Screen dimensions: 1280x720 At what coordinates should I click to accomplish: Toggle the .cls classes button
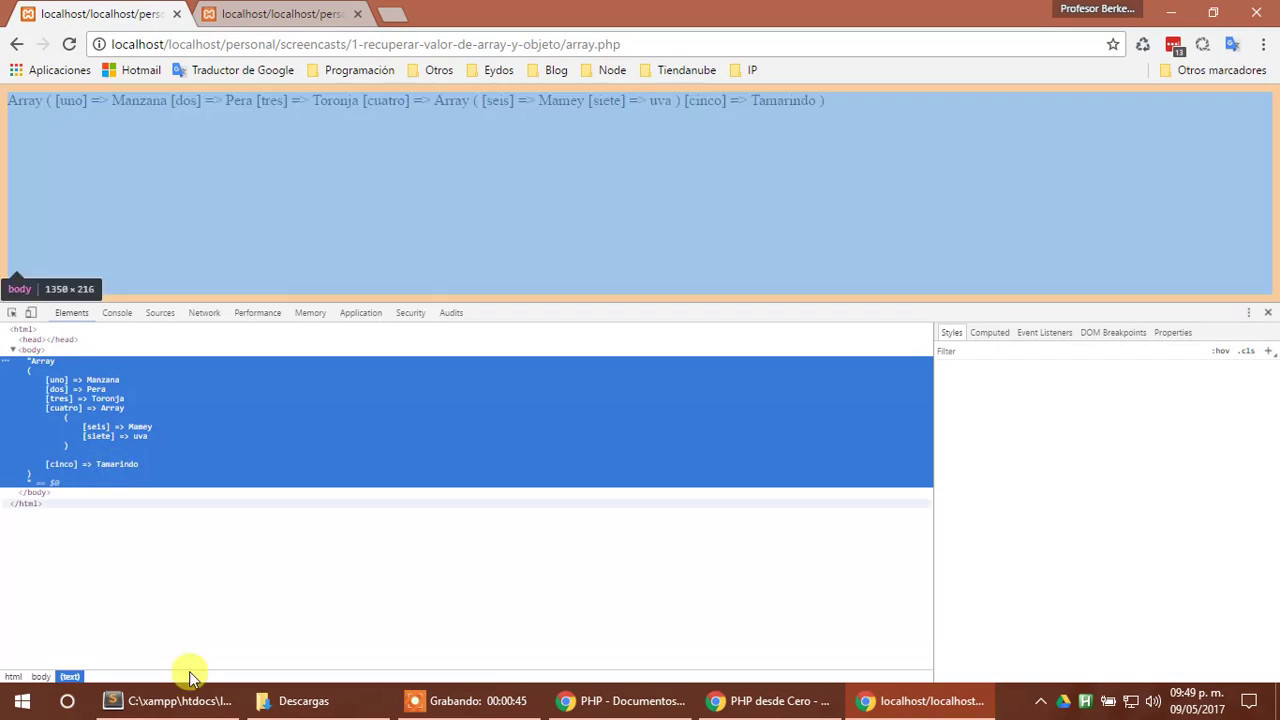[x=1246, y=351]
